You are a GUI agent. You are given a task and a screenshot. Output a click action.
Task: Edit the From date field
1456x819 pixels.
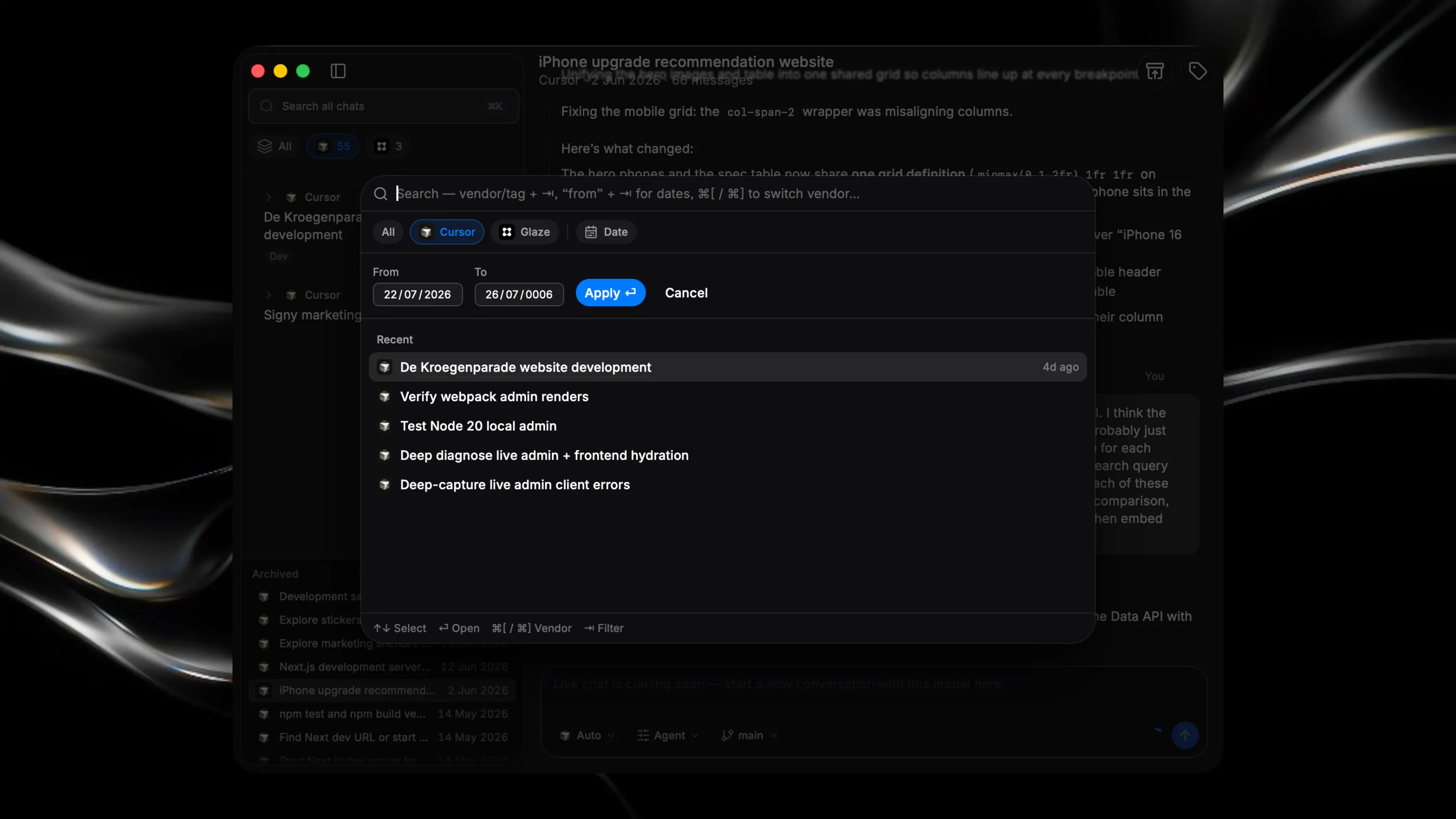coord(417,294)
